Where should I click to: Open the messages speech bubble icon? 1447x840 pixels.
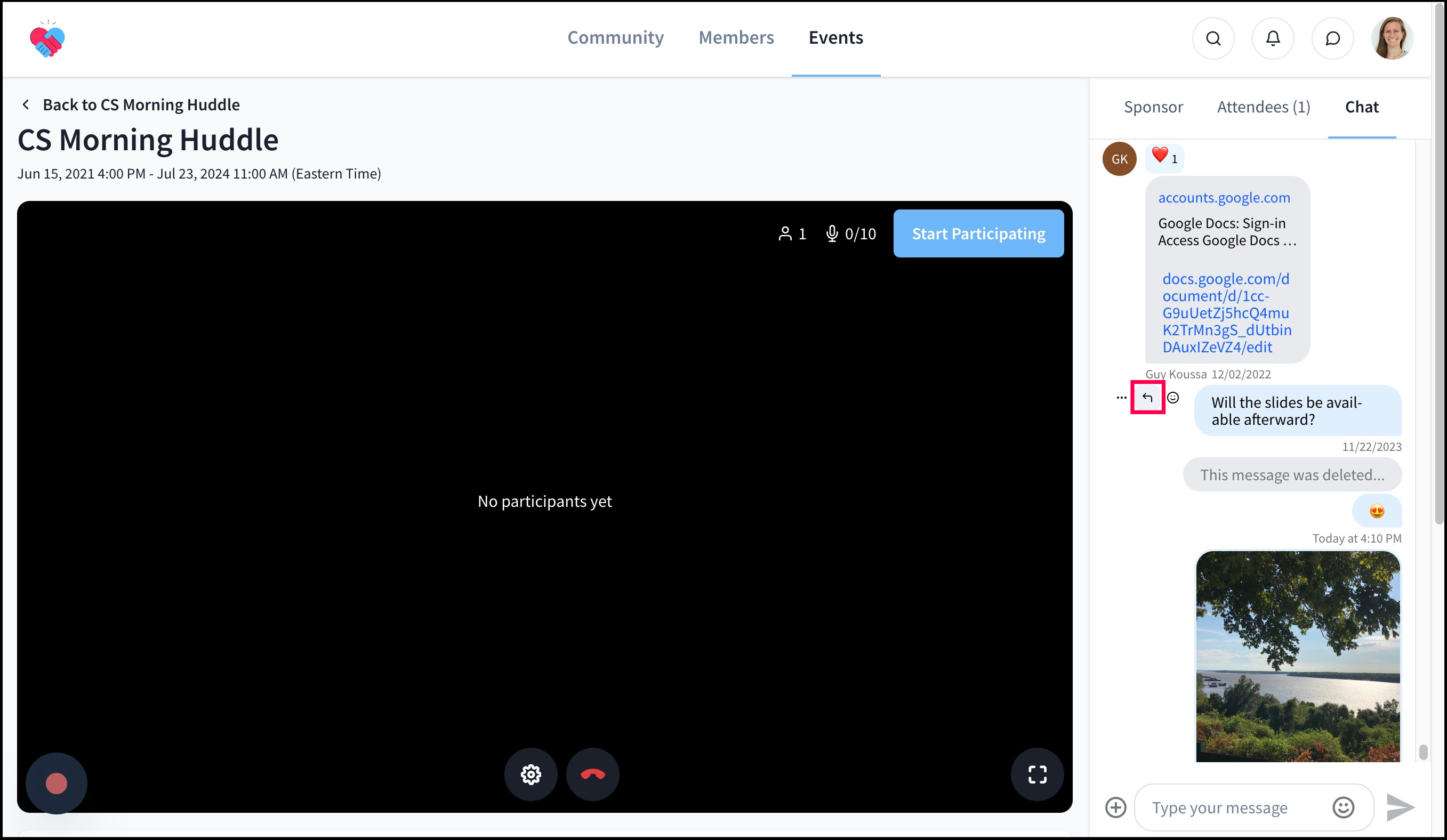[x=1332, y=38]
